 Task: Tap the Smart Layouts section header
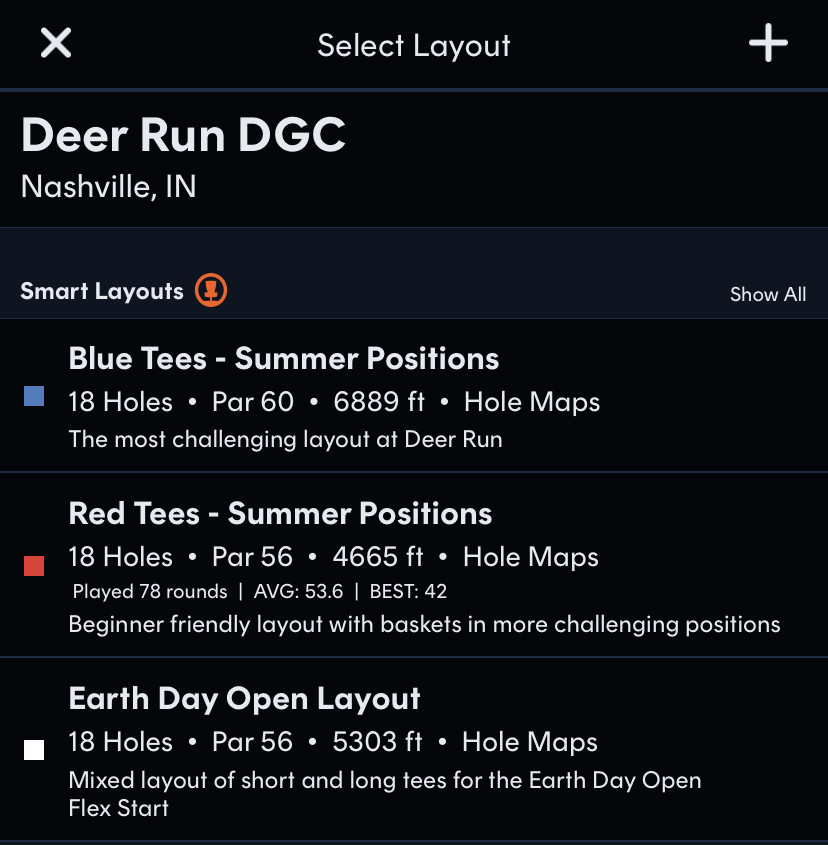102,291
